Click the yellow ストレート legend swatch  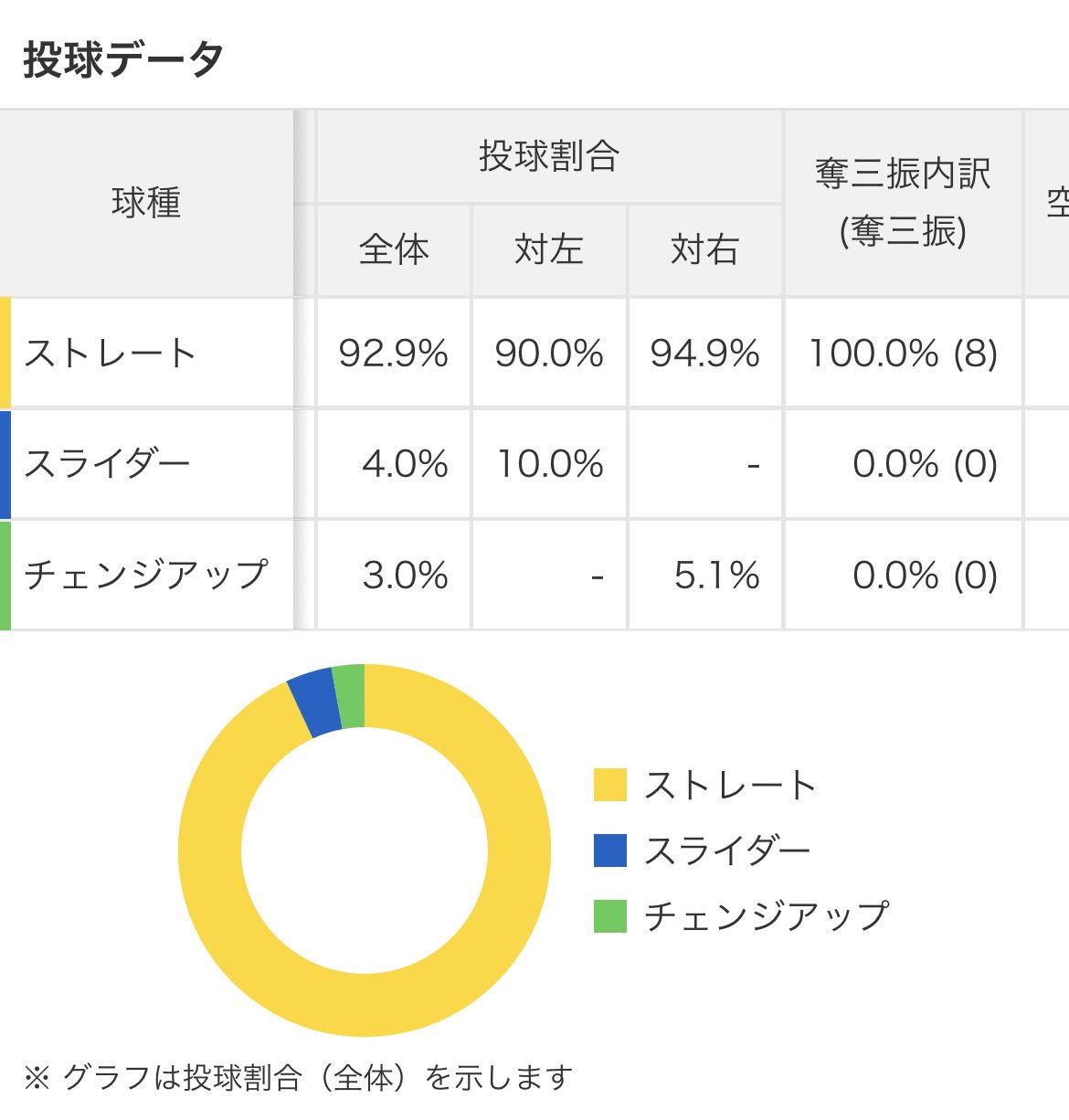click(609, 785)
